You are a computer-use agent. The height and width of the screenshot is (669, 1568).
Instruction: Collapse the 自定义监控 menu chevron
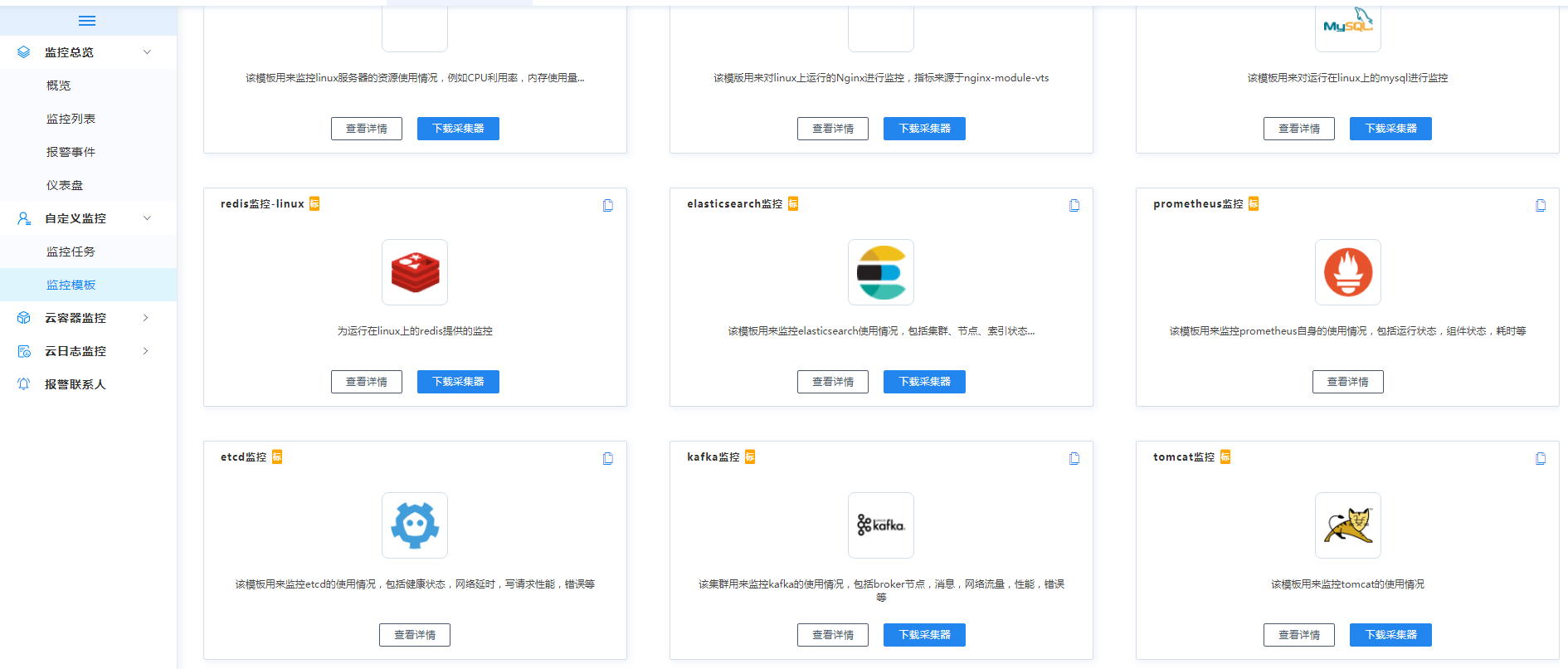(x=147, y=218)
